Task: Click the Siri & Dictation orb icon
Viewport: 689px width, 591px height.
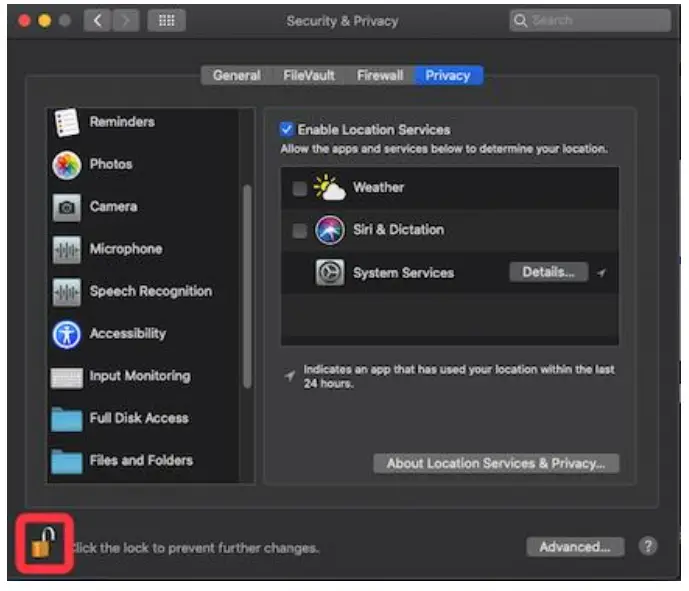Action: 330,230
